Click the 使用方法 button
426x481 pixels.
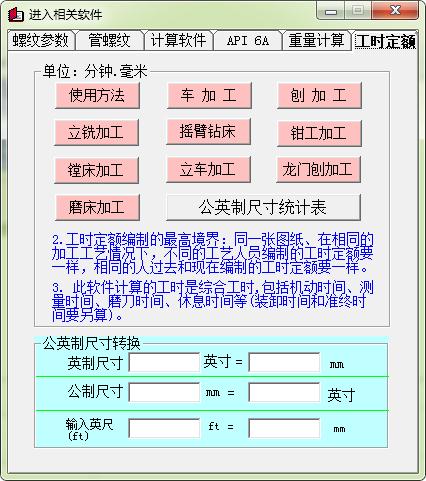tap(97, 96)
